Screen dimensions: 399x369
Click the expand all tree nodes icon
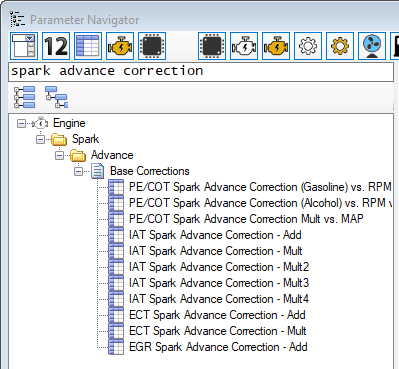click(24, 97)
